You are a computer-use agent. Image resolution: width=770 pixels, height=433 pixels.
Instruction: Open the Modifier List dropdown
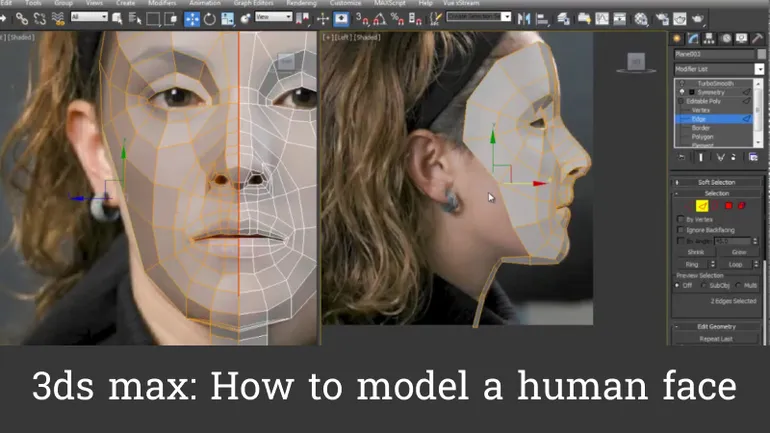click(x=719, y=69)
